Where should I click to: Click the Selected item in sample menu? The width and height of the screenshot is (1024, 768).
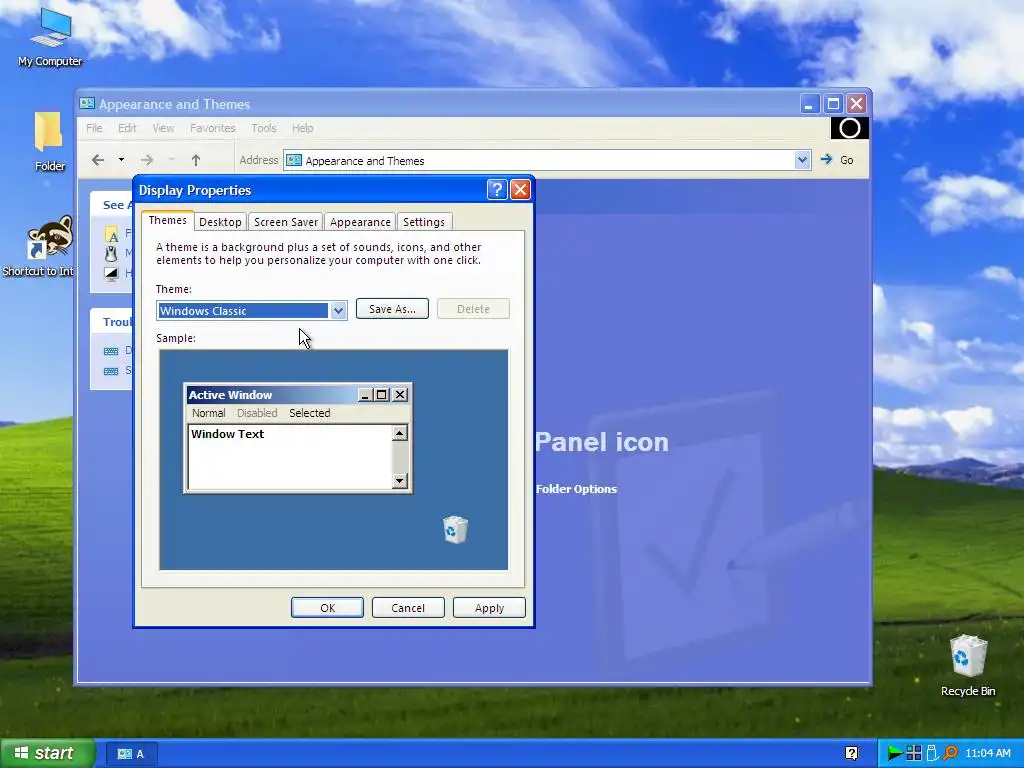click(x=310, y=413)
